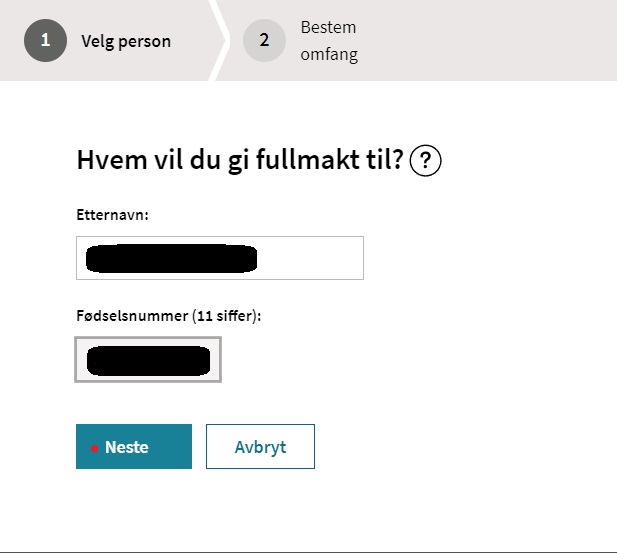Focus the Etternavn input field
The height and width of the screenshot is (553, 617).
219,258
